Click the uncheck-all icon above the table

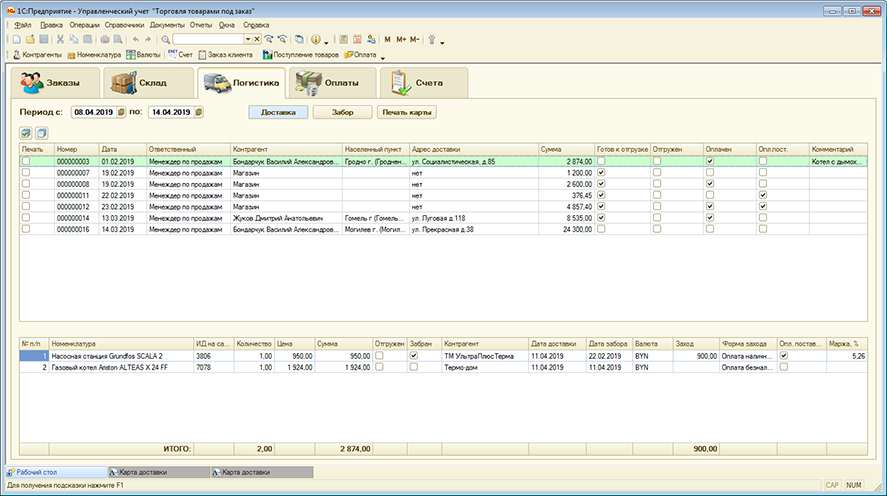41,133
